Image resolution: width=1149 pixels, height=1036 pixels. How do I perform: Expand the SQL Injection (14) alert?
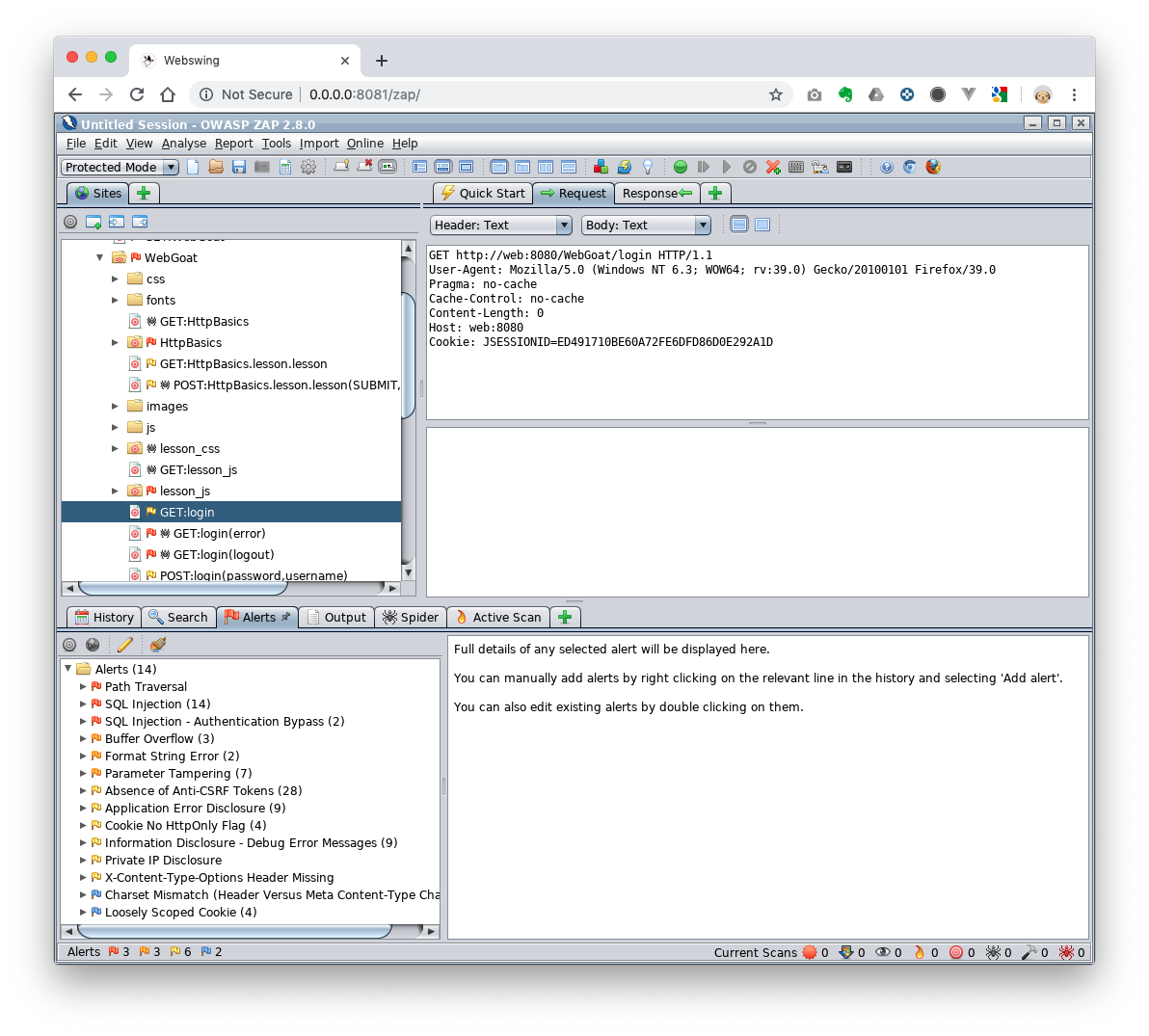tap(83, 704)
